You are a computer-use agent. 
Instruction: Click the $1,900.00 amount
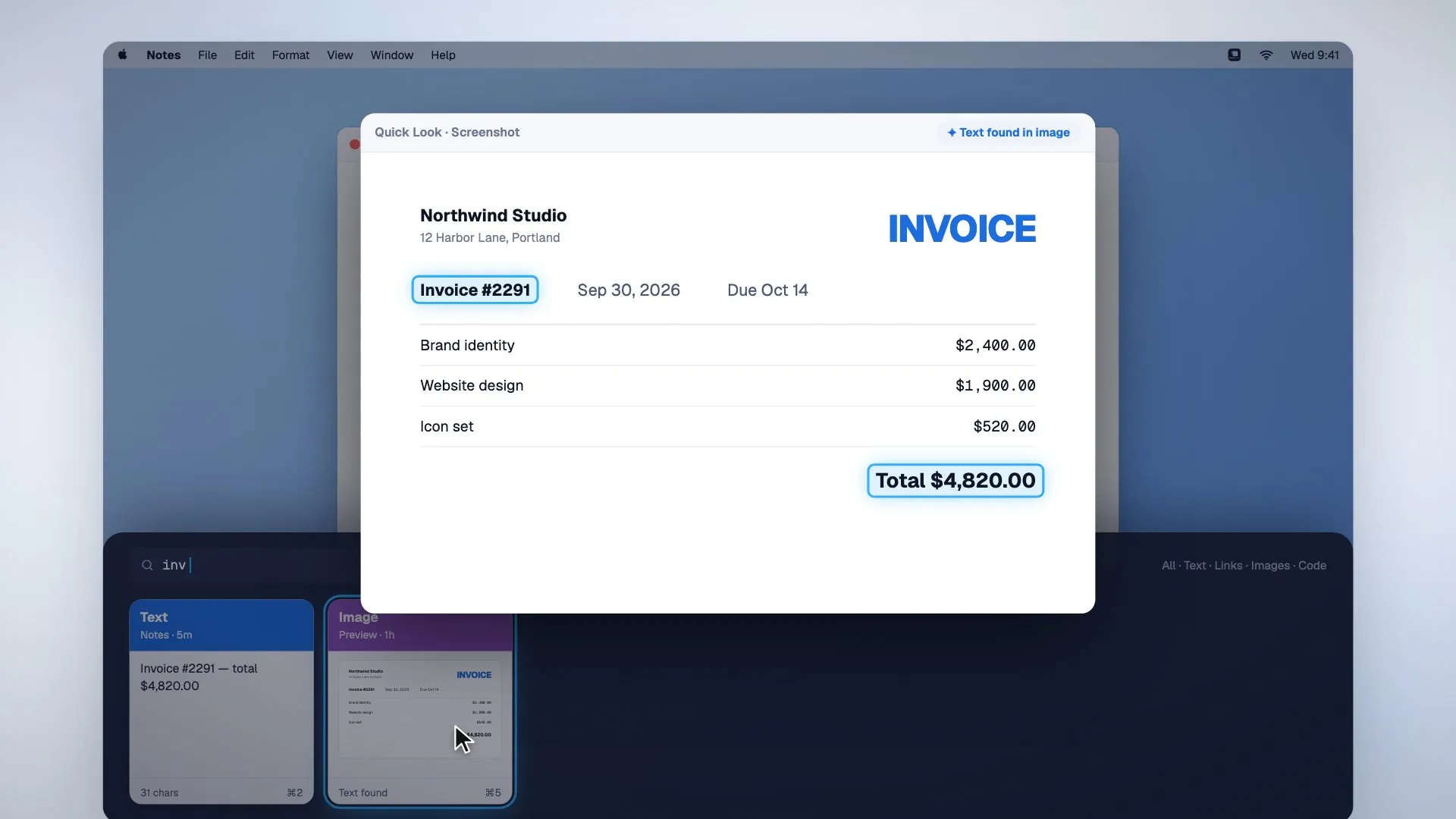click(995, 385)
